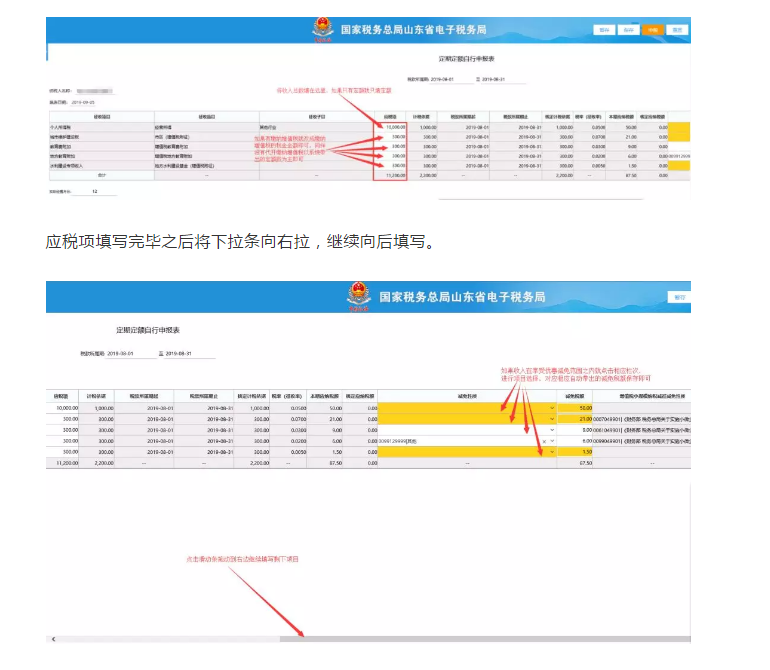This screenshot has height=670, width=770.
Task: Click the white button right of the orange one
Action: (677, 30)
